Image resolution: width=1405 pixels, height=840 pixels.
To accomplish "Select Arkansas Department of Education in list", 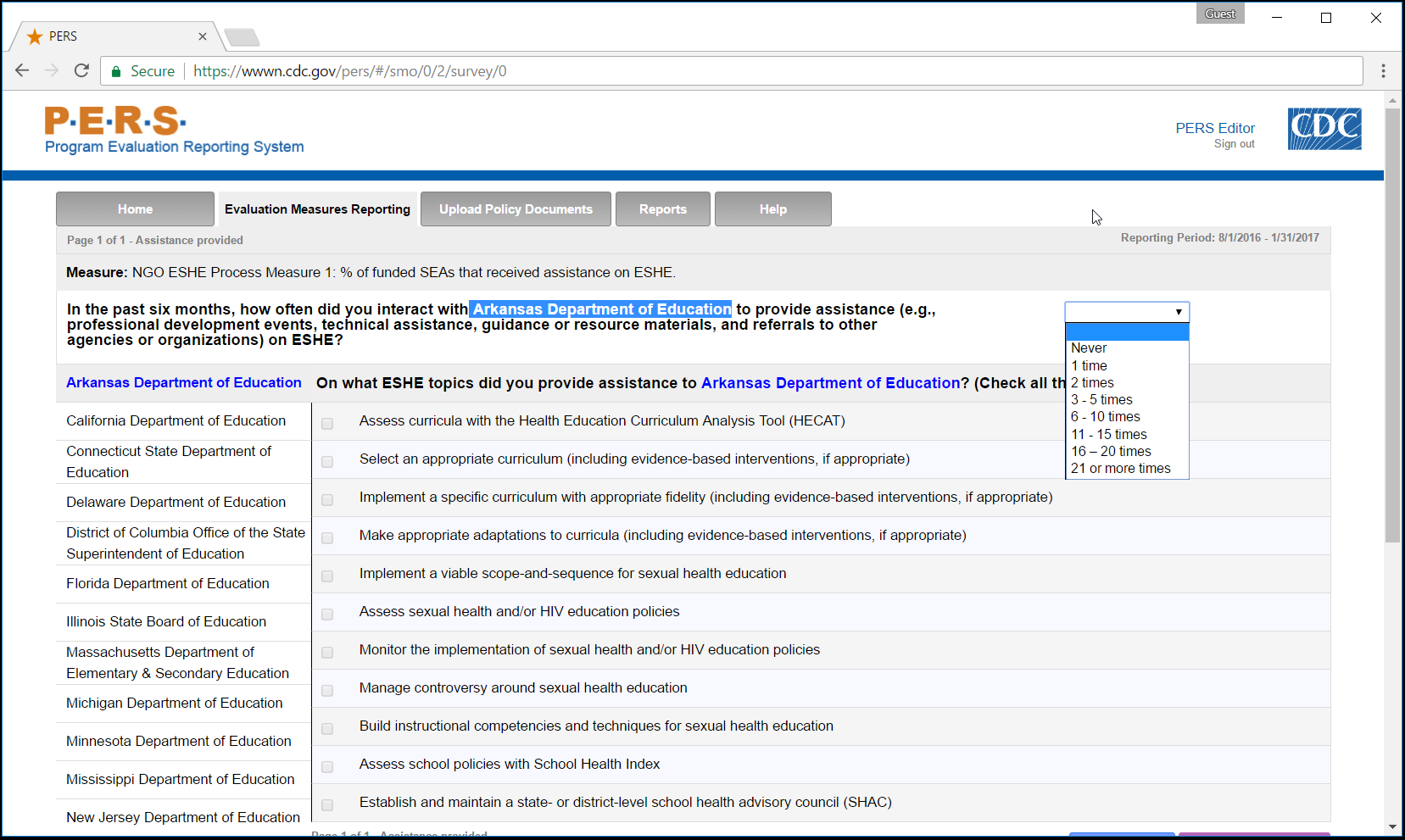I will [184, 382].
